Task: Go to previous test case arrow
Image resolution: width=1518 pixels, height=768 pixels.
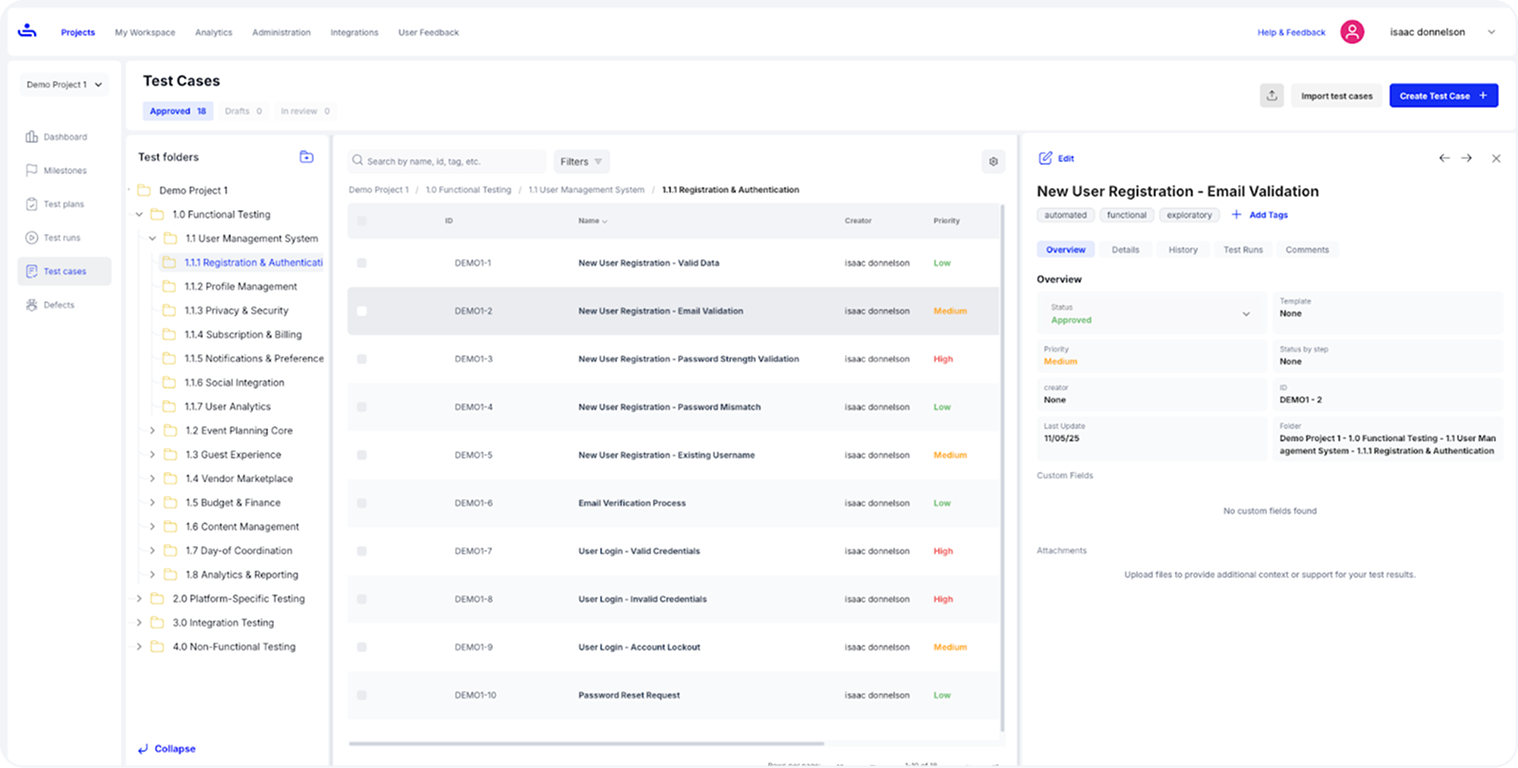Action: coord(1444,158)
